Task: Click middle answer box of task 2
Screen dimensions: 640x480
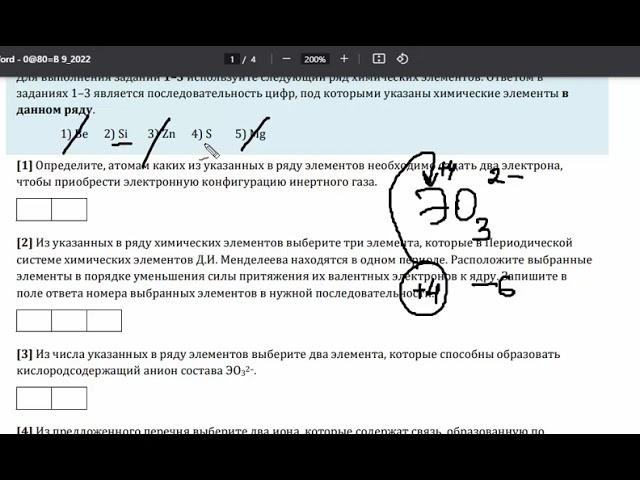Action: click(x=69, y=320)
